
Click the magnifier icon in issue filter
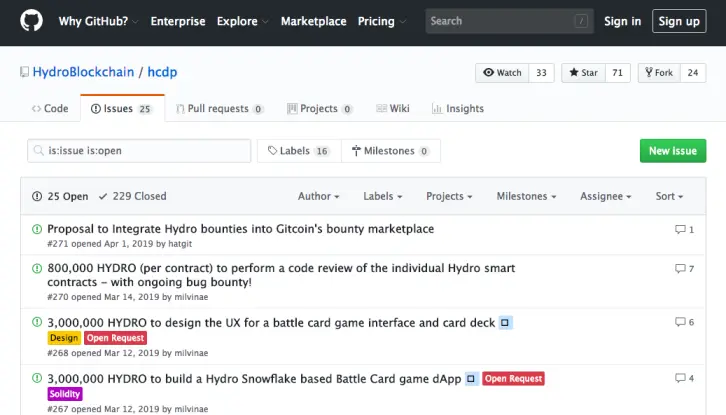click(x=39, y=151)
